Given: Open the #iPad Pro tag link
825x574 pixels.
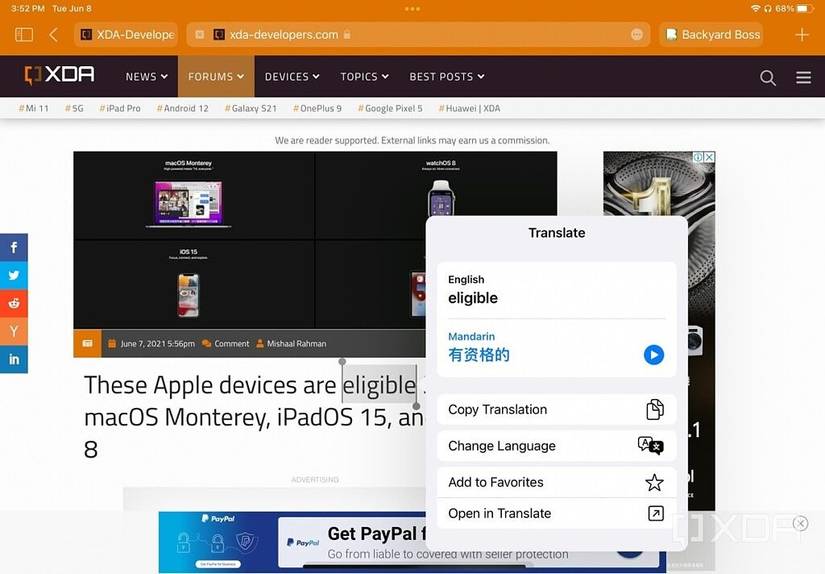Looking at the screenshot, I should (120, 108).
